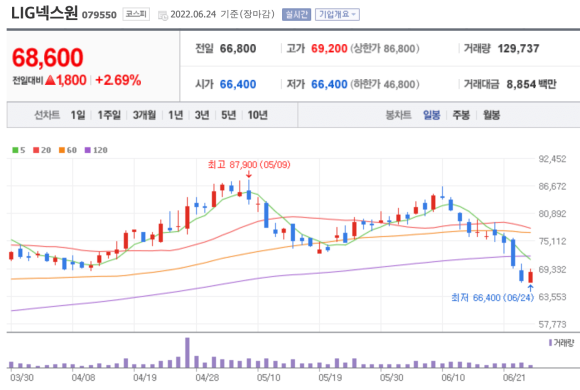Switch to 1년 line chart
The width and height of the screenshot is (580, 390).
tap(175, 115)
